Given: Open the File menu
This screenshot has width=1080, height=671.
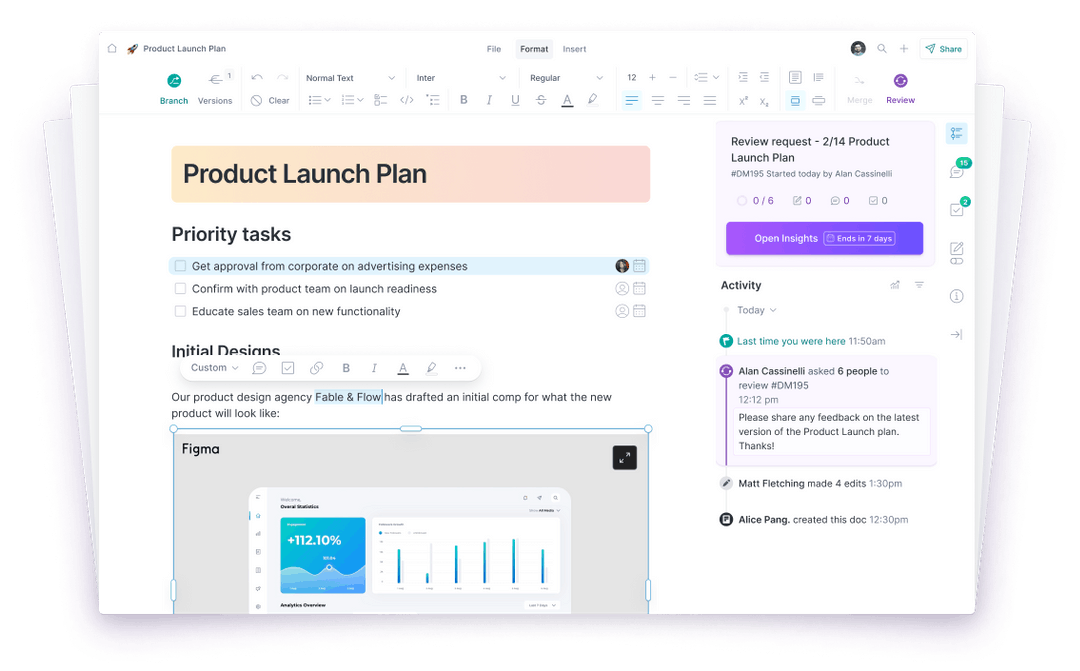Looking at the screenshot, I should coord(494,49).
